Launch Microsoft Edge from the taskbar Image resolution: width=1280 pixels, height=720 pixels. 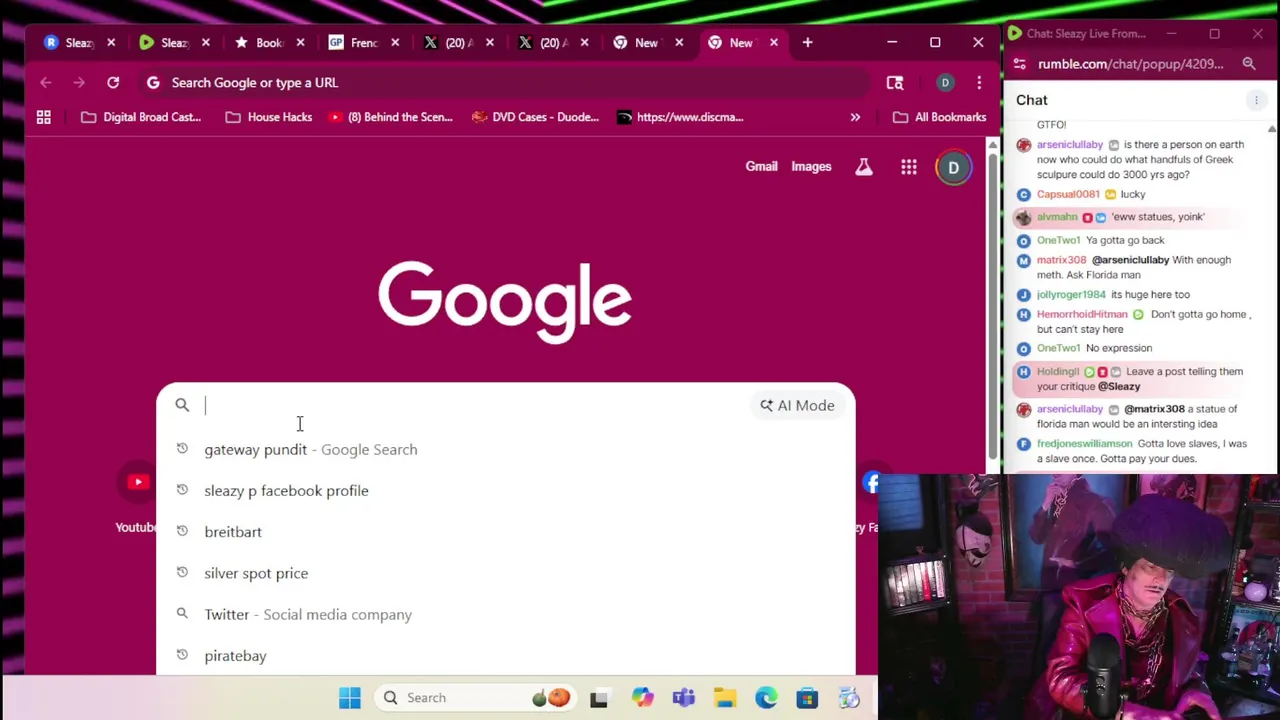(x=766, y=698)
